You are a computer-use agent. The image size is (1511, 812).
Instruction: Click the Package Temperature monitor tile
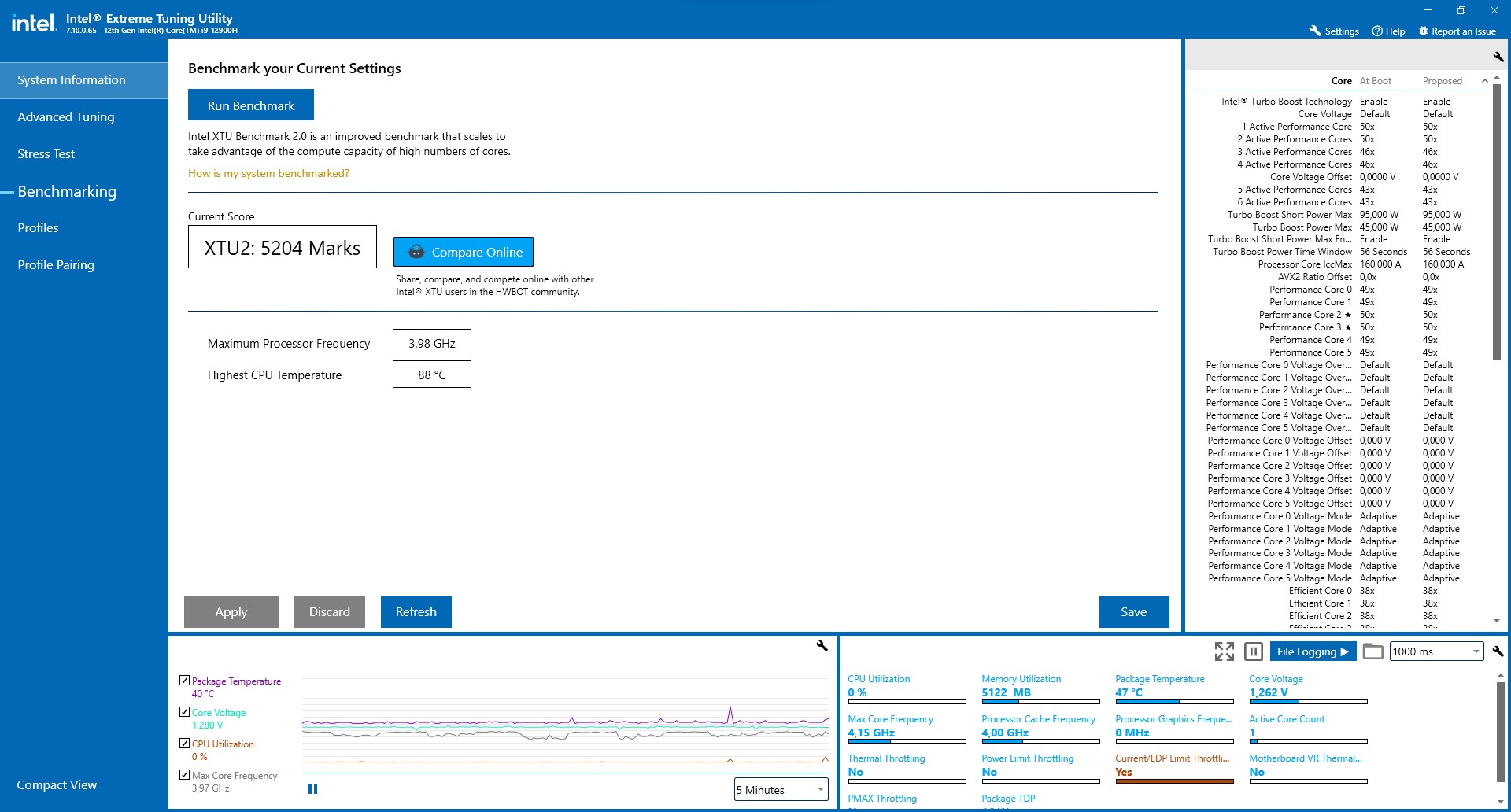1174,688
